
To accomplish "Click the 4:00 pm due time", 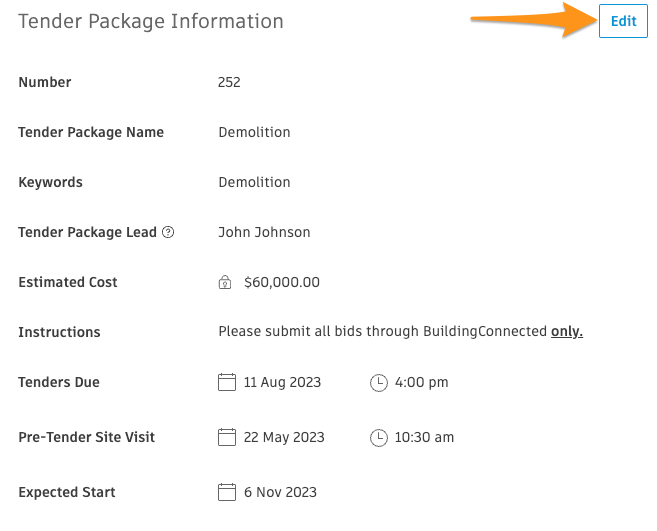I will click(x=422, y=382).
